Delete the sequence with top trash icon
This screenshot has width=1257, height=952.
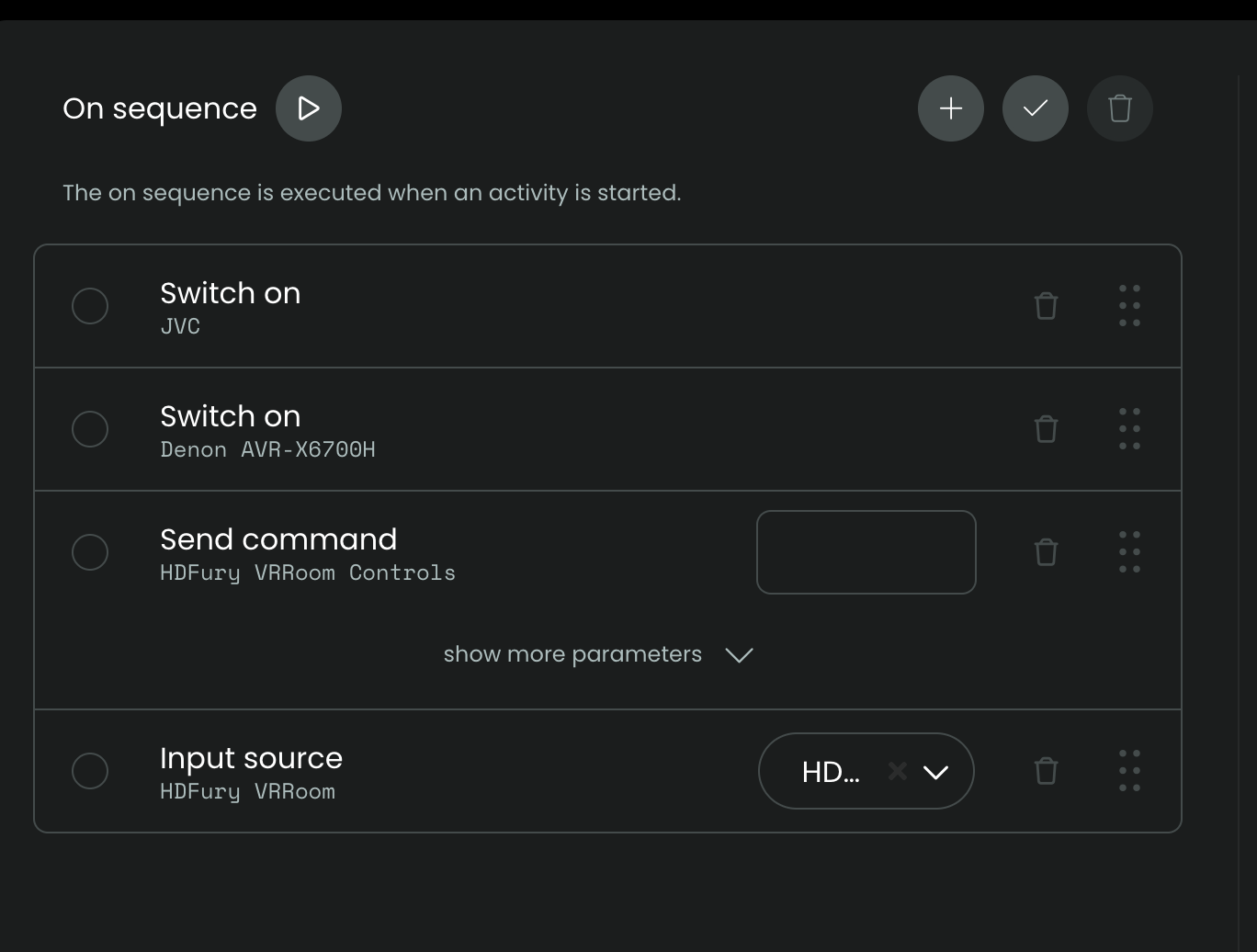pos(1120,108)
